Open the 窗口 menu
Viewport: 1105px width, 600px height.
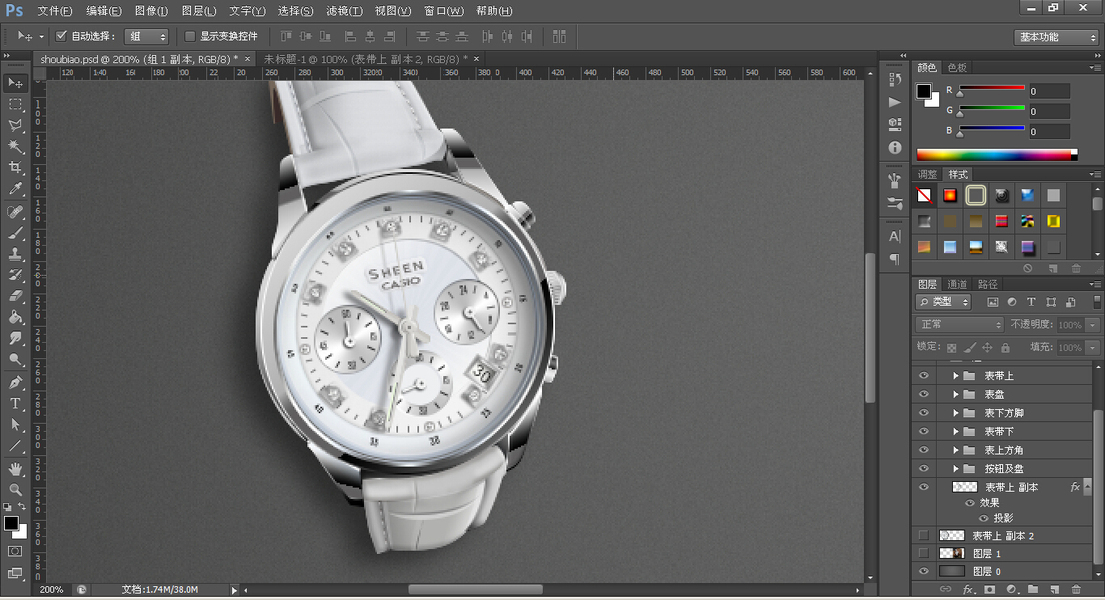point(444,11)
